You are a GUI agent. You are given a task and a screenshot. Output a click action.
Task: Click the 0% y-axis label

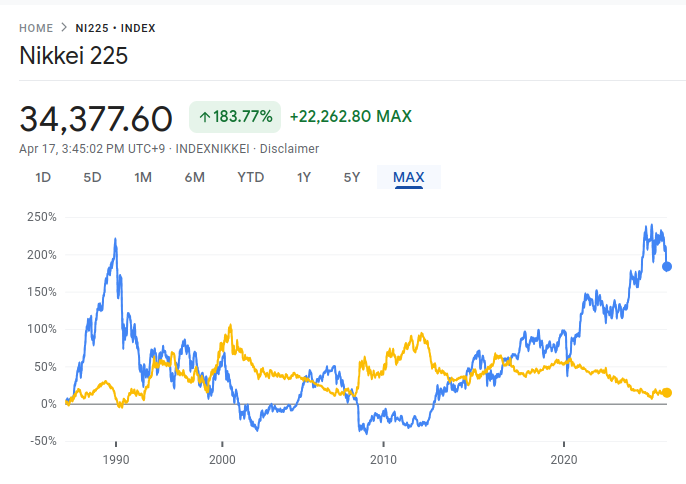49,404
